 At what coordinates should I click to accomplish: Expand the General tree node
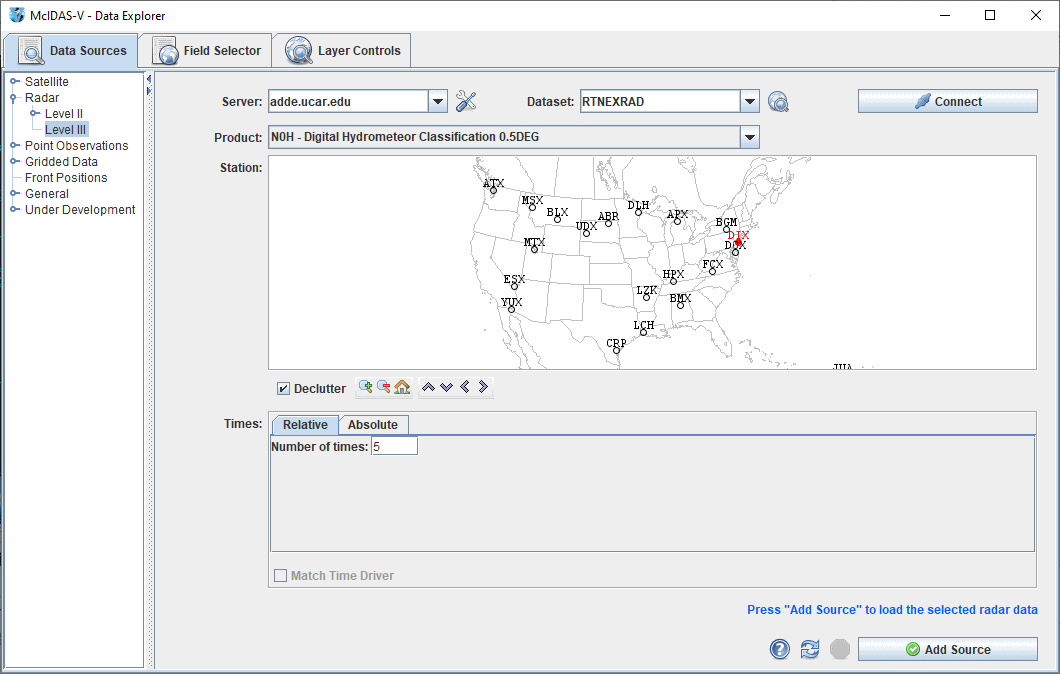tap(14, 193)
